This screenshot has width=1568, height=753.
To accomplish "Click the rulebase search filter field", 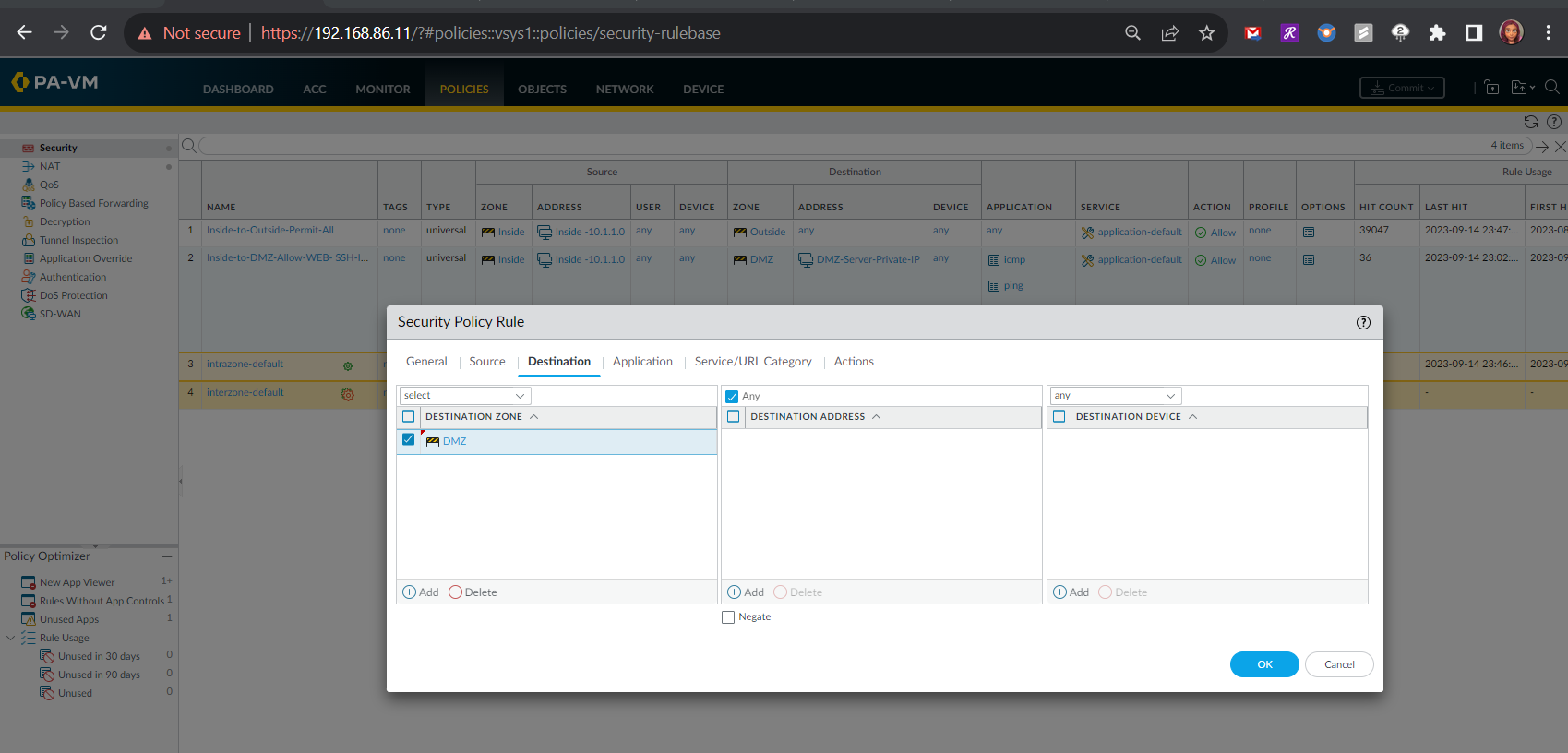I will tap(831, 146).
